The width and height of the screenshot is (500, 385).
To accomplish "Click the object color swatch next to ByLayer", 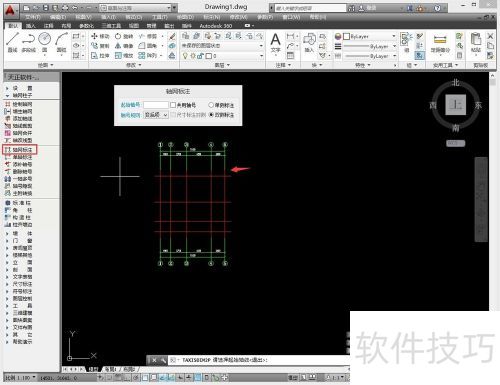I will click(346, 36).
